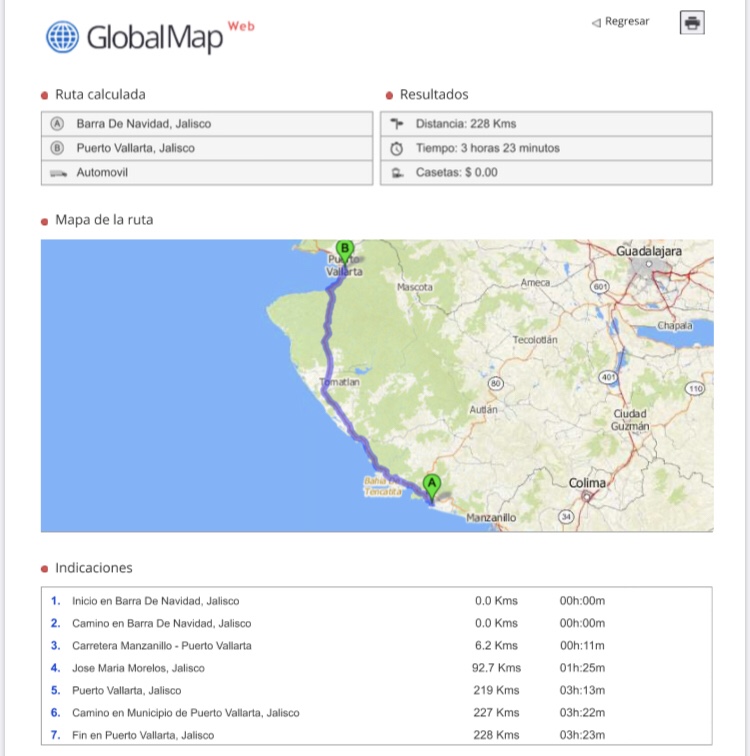Click the Manzanillo label on map
The width and height of the screenshot is (750, 756).
pyautogui.click(x=491, y=518)
